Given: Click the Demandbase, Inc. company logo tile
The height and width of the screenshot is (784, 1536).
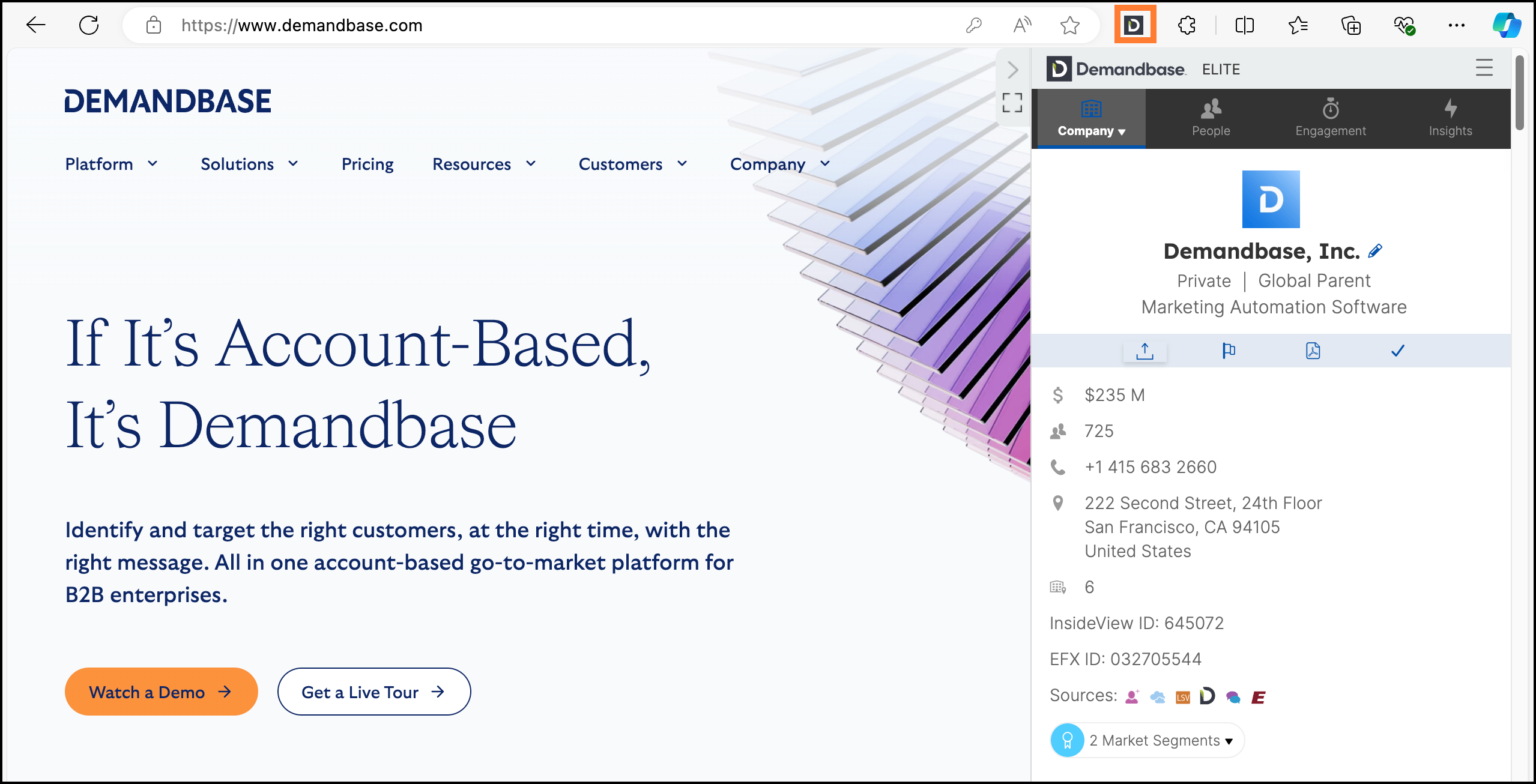Looking at the screenshot, I should tap(1271, 199).
